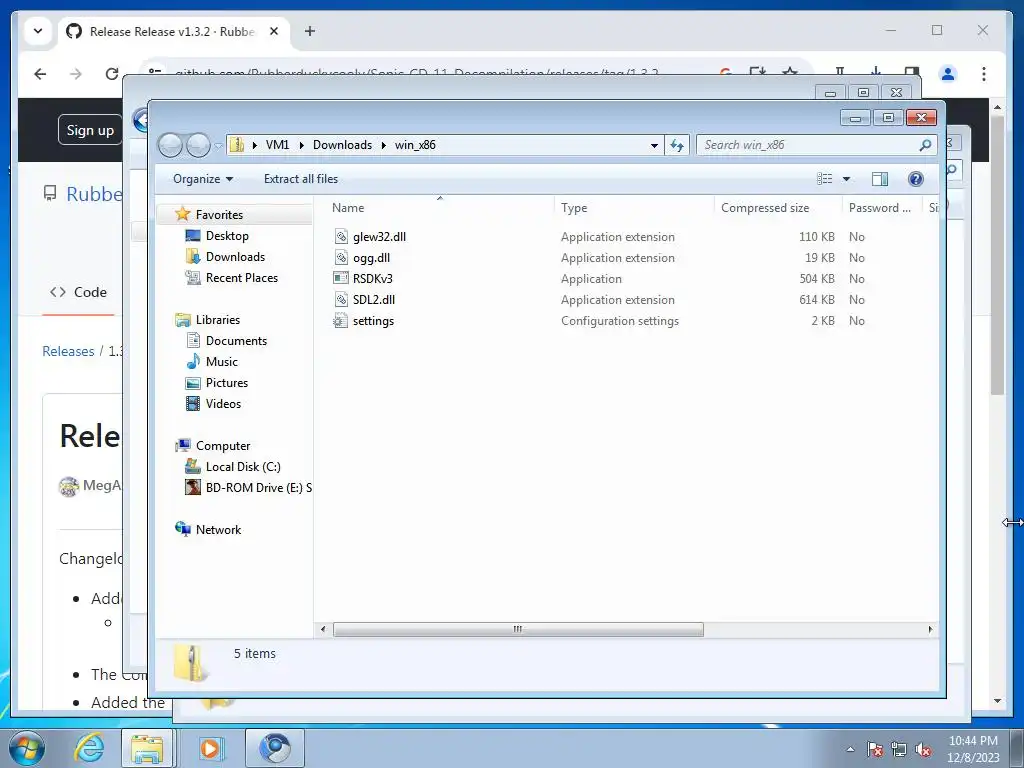Open Downloads in Favorites sidebar
The image size is (1024, 768).
[235, 257]
